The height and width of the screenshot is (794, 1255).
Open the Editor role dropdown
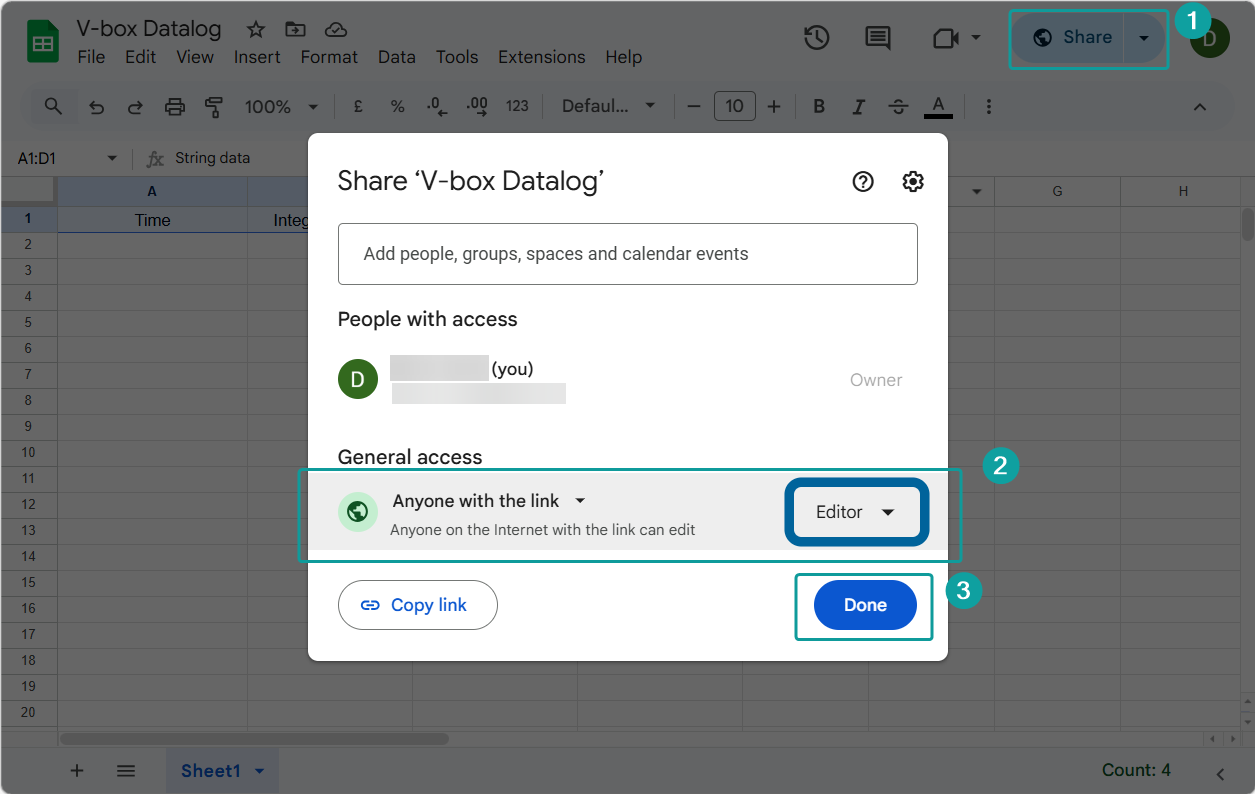856,512
